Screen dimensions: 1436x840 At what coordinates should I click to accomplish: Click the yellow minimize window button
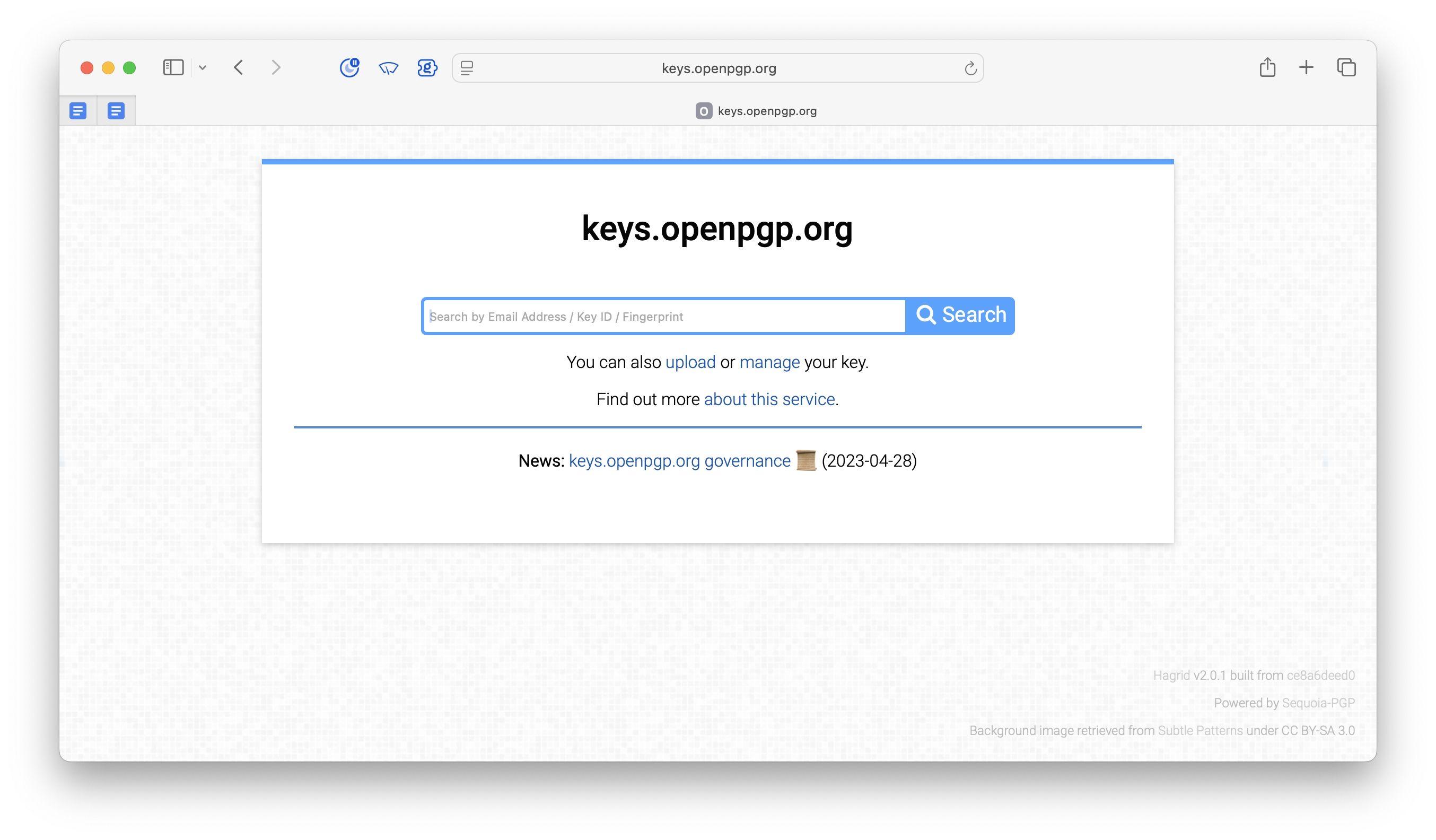tap(108, 68)
